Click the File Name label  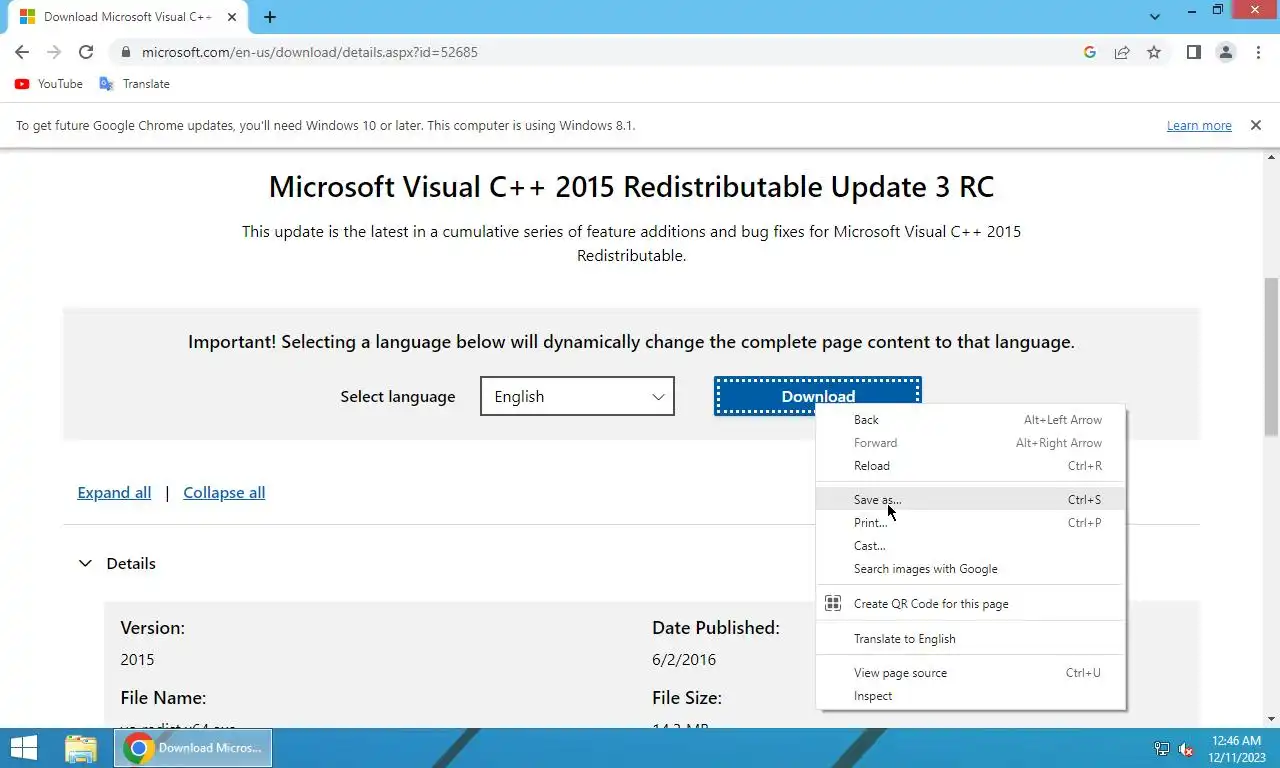tap(163, 698)
